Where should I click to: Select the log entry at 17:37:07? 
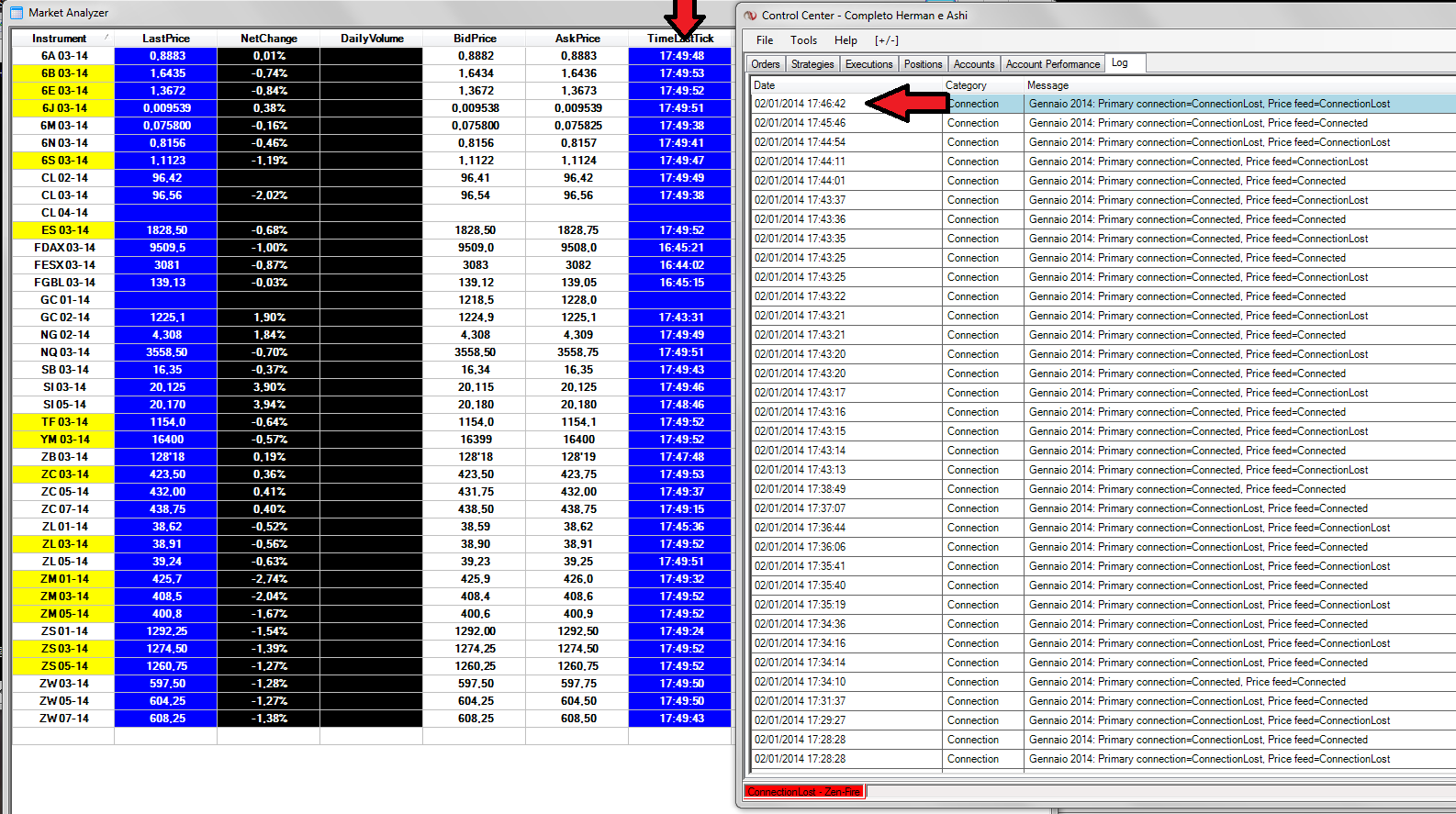pos(1103,508)
